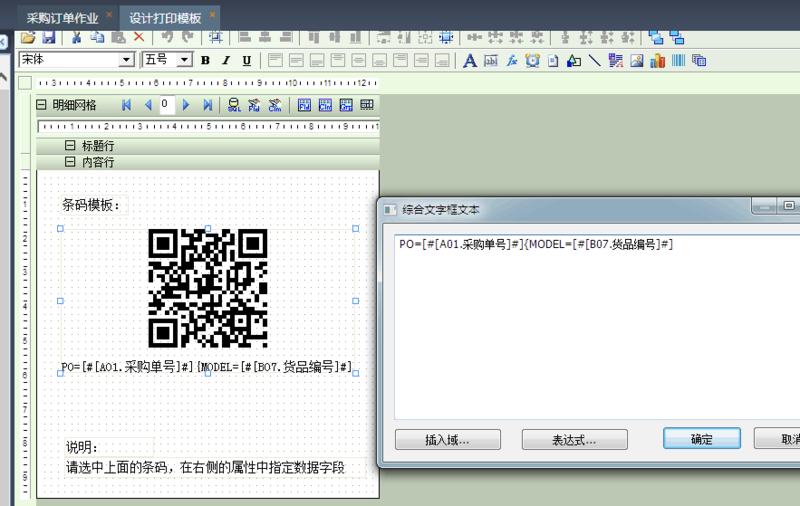Click the Grp grid icon
800x506 pixels.
346,105
